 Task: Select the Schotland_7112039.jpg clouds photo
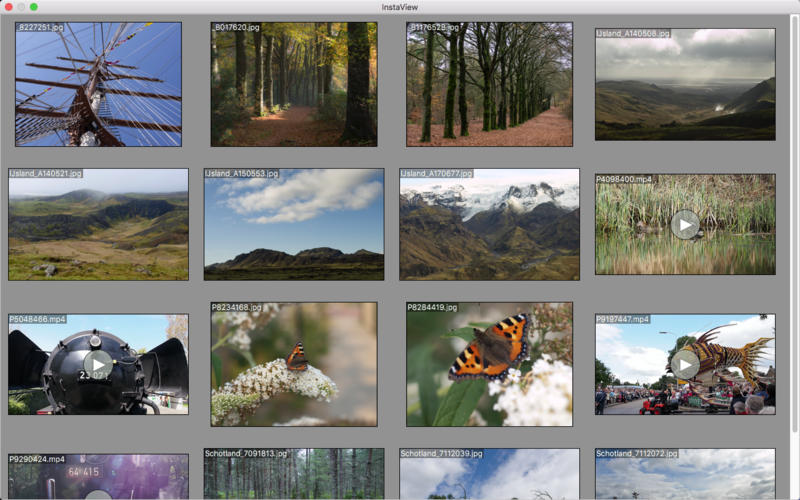pyautogui.click(x=489, y=476)
